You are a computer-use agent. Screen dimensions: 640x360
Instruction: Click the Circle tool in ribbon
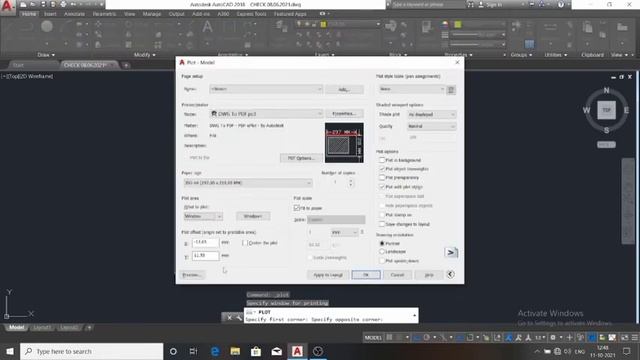click(47, 27)
